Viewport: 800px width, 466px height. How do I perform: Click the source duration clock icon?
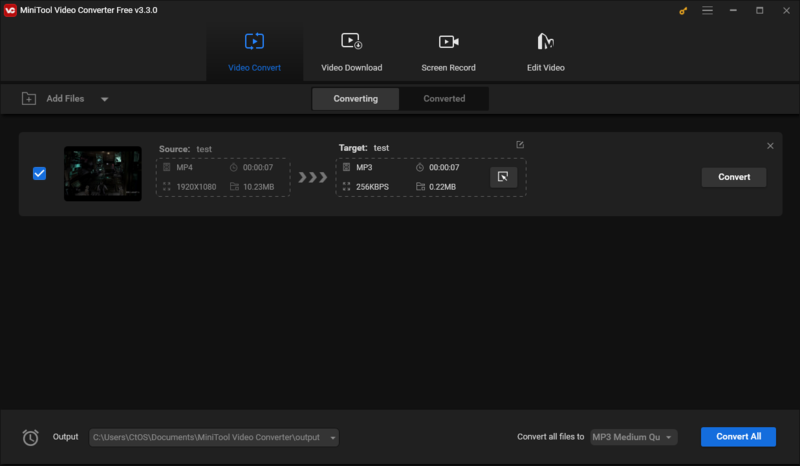(x=234, y=167)
